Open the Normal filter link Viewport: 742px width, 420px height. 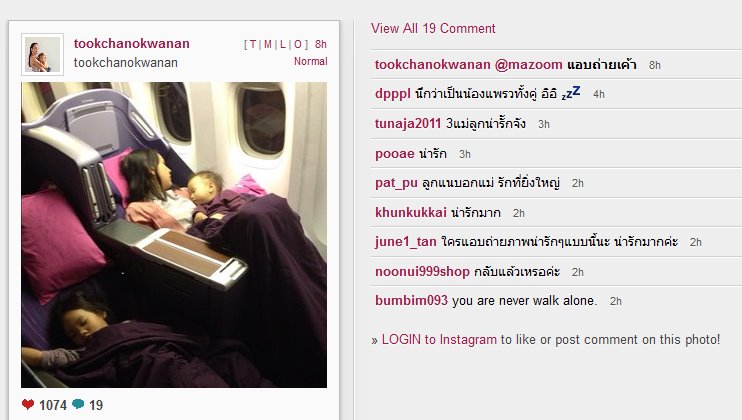(310, 61)
